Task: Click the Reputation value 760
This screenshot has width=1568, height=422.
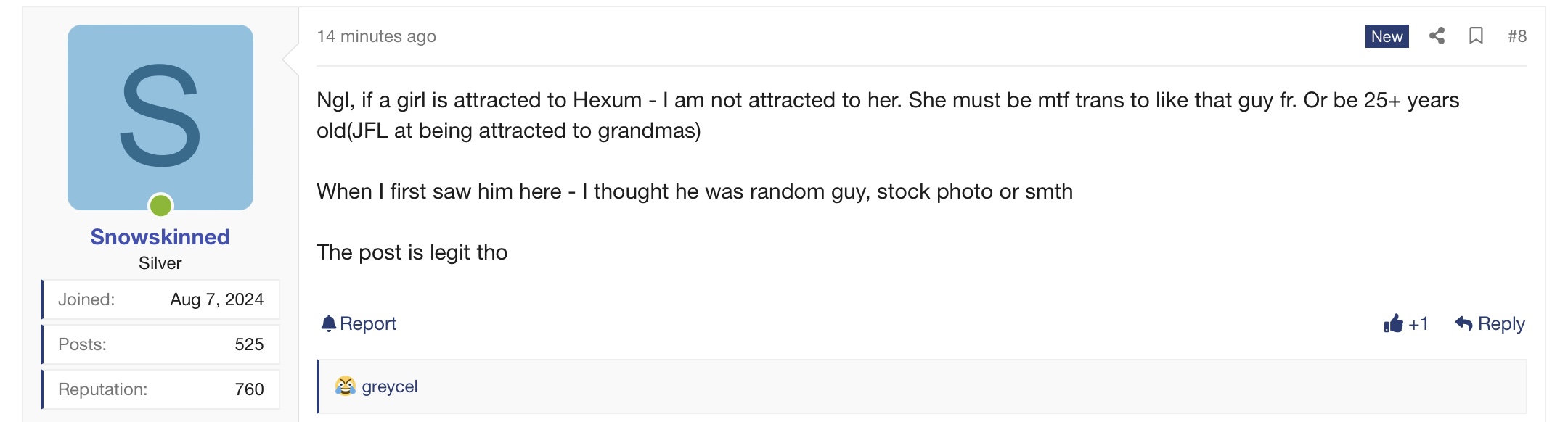Action: (x=249, y=389)
